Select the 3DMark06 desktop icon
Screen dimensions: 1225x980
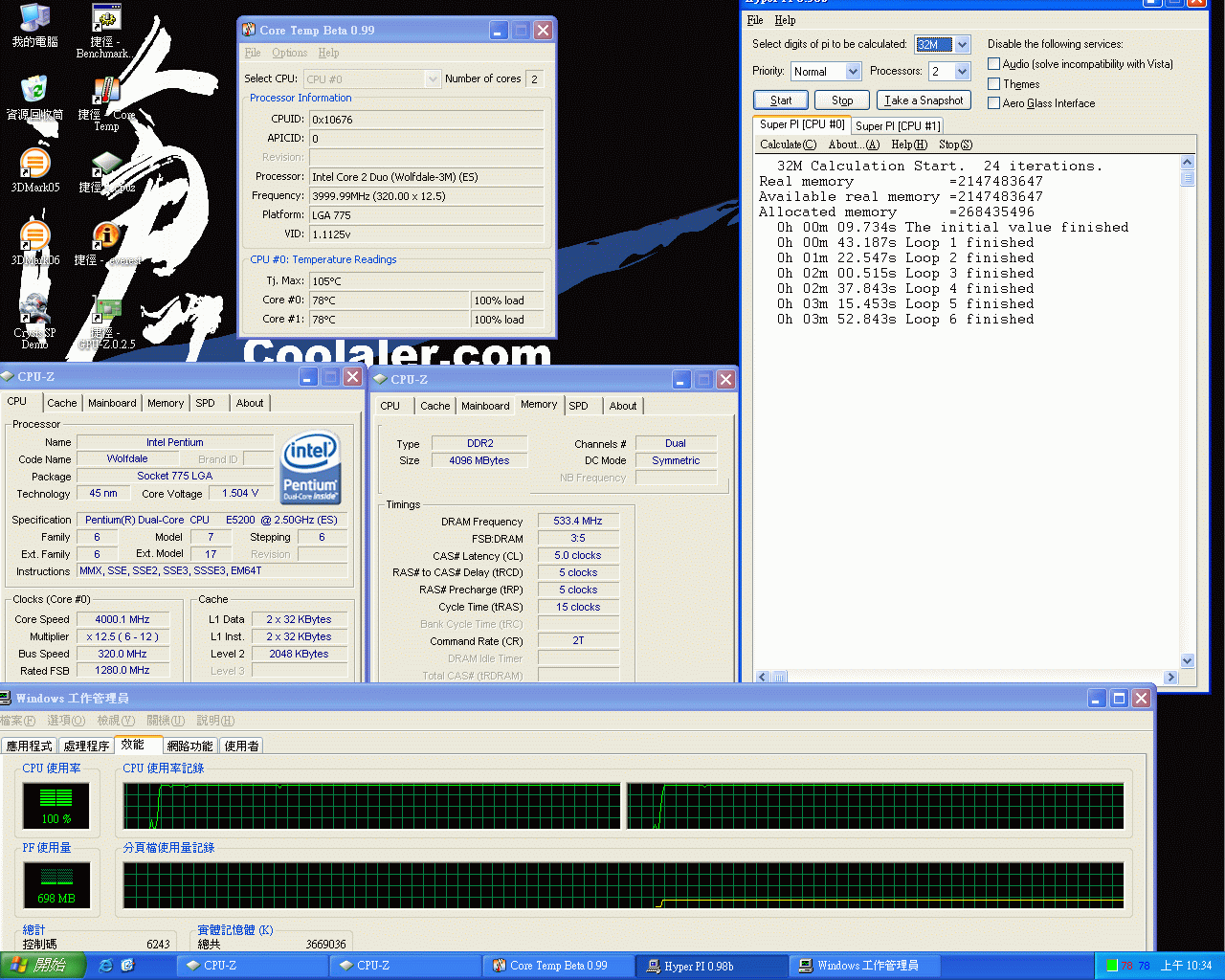(x=34, y=243)
